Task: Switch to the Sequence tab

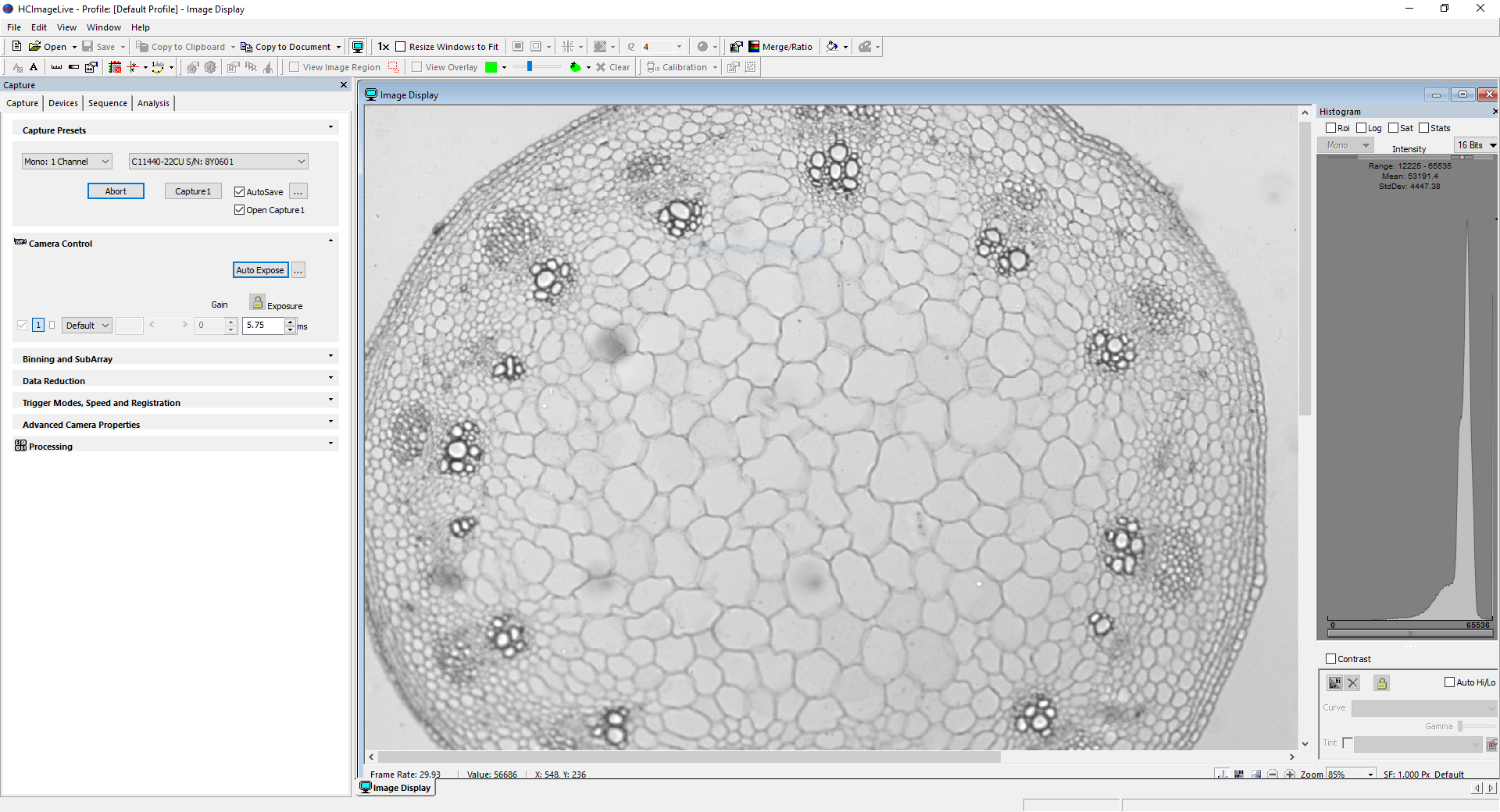Action: [108, 103]
